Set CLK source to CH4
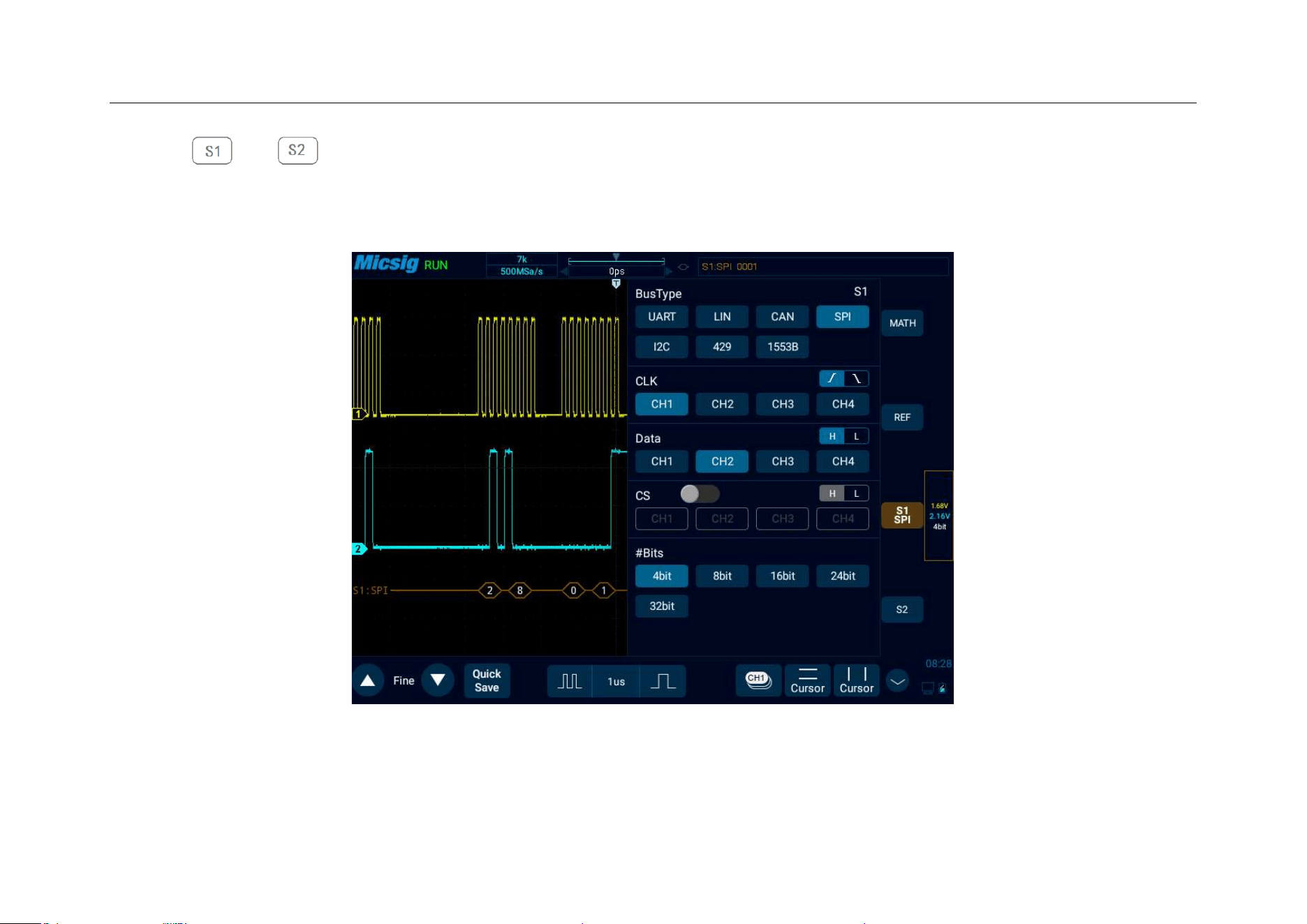 coord(843,404)
